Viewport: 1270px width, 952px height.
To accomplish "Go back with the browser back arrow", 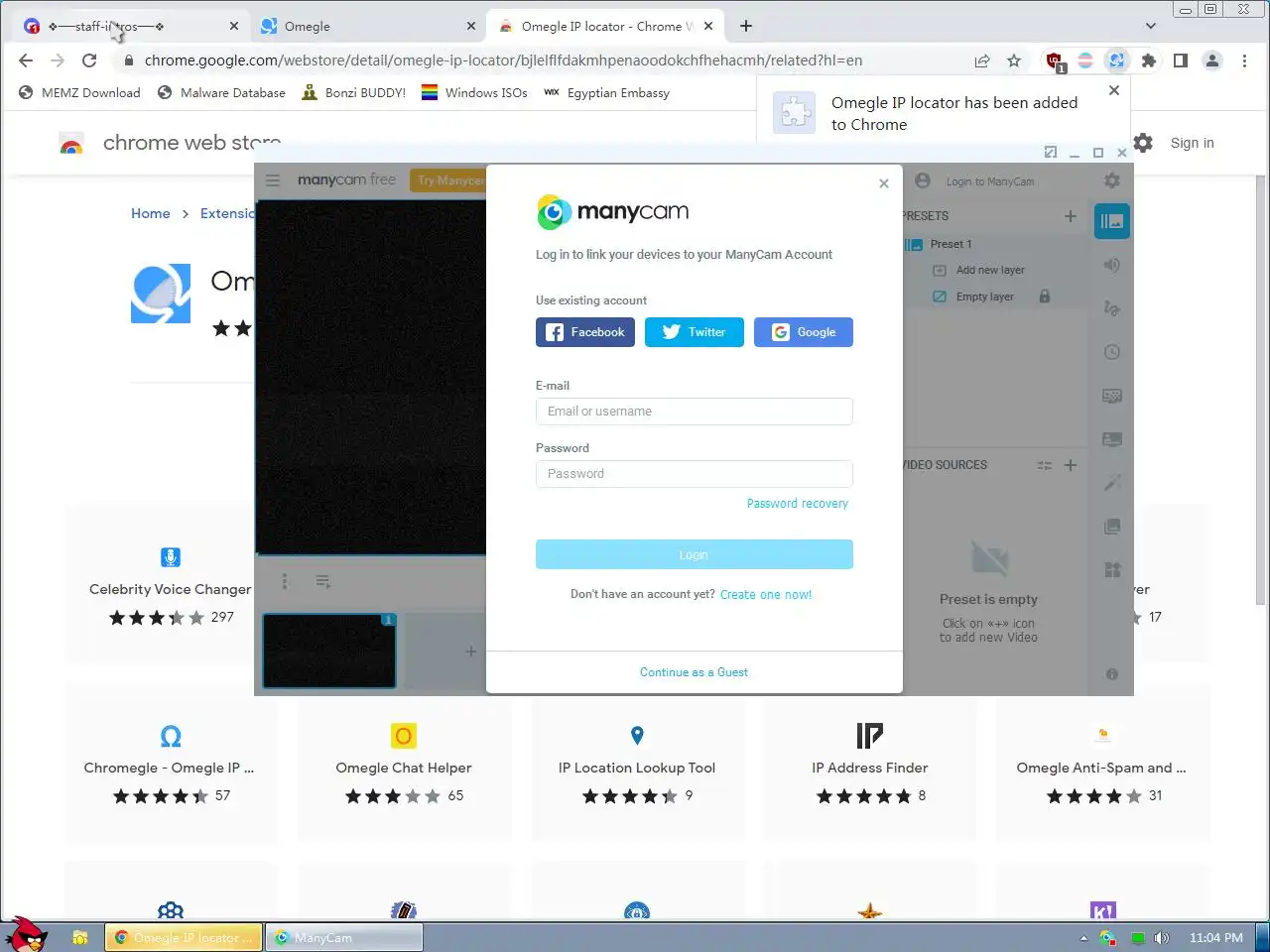I will (26, 60).
